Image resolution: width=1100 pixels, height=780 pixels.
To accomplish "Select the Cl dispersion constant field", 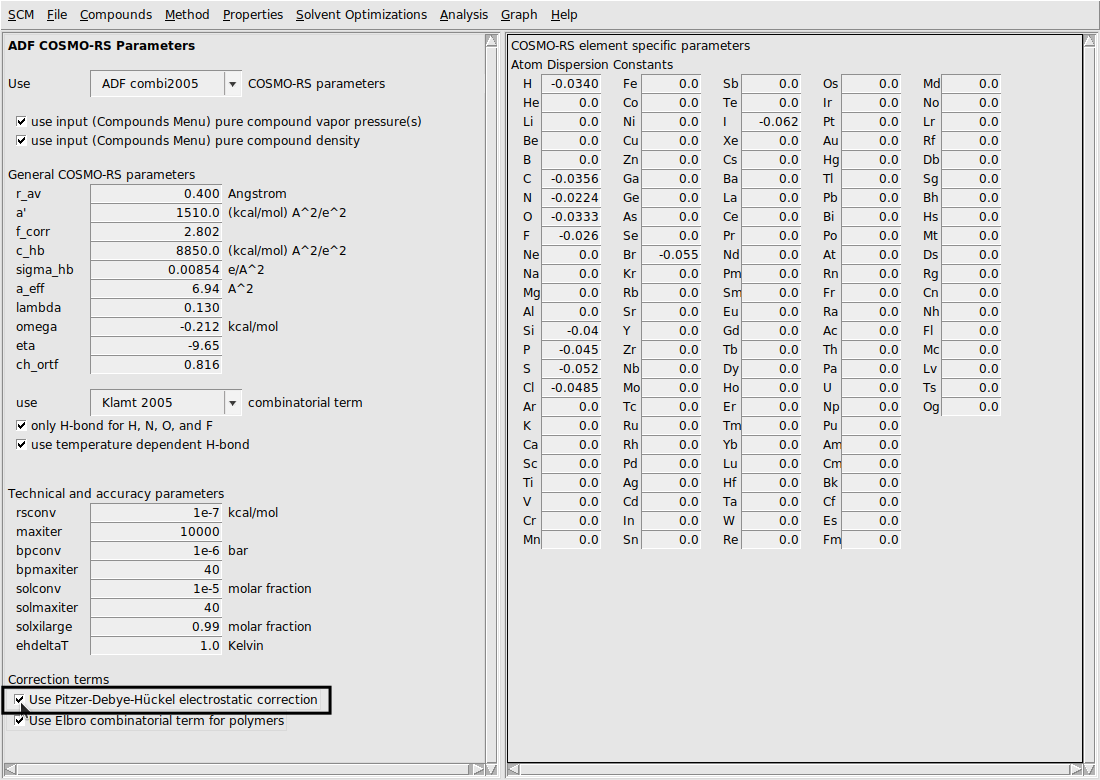I will click(x=571, y=388).
